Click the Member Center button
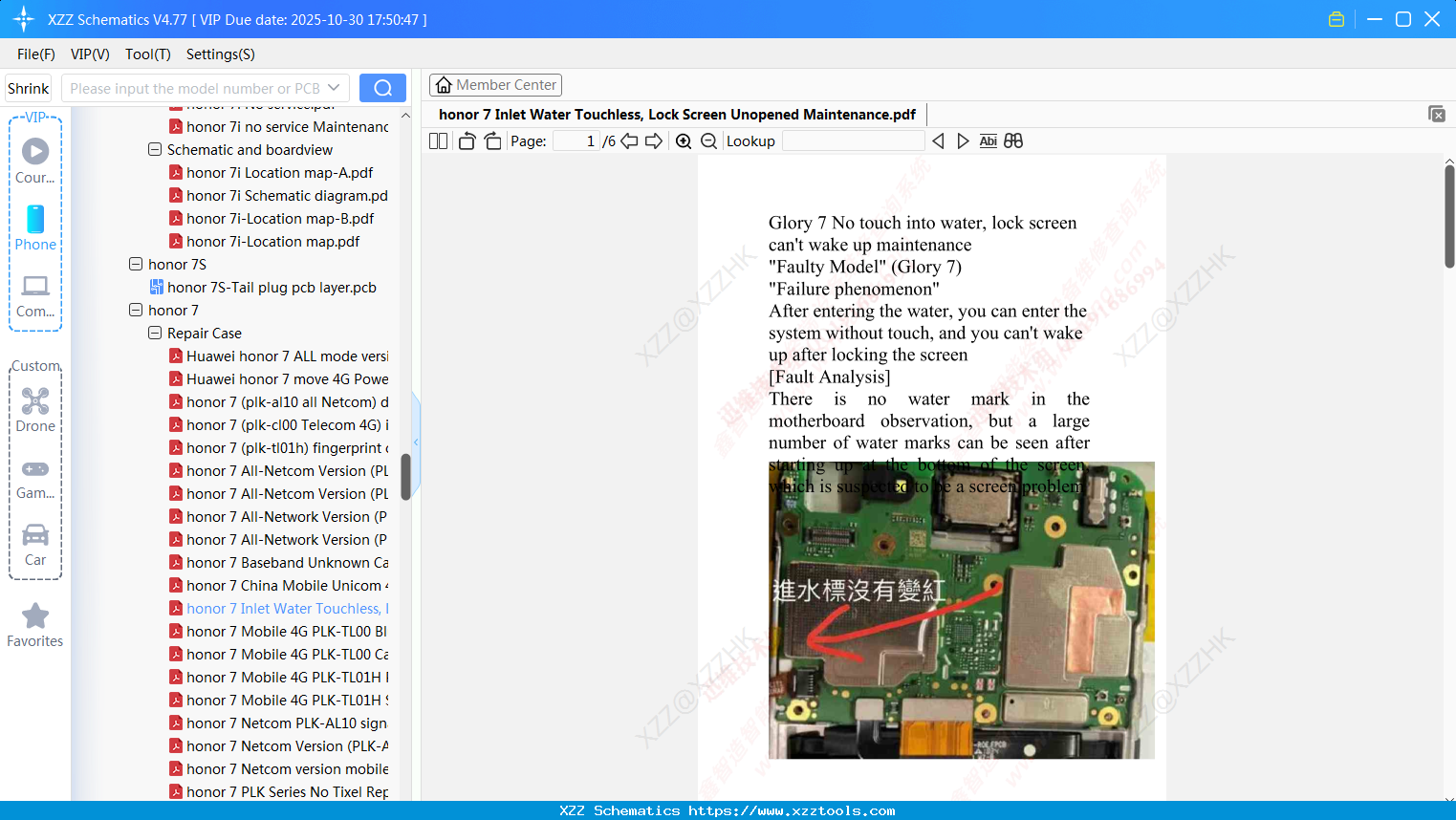Viewport: 1456px width, 820px height. (495, 85)
